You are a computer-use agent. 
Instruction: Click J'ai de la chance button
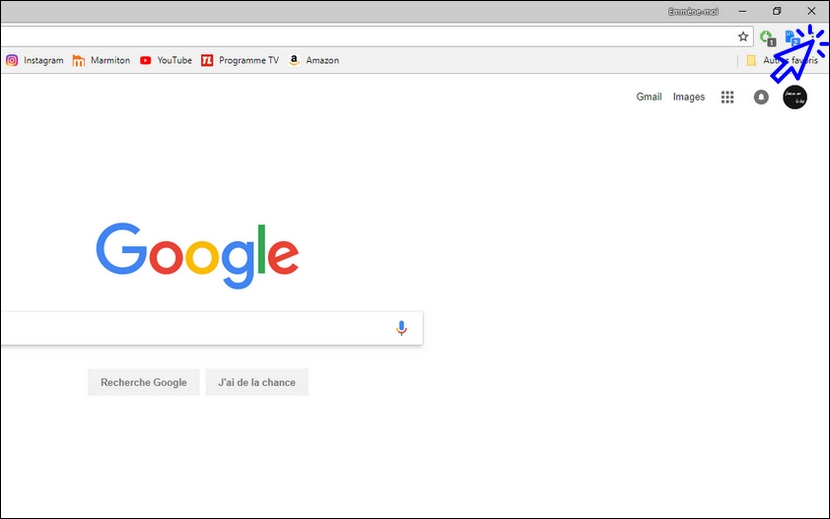[257, 382]
